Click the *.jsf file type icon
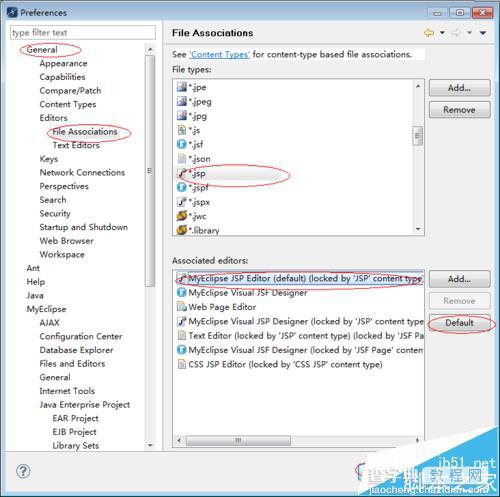Screen dimensions: 500x497 point(182,144)
